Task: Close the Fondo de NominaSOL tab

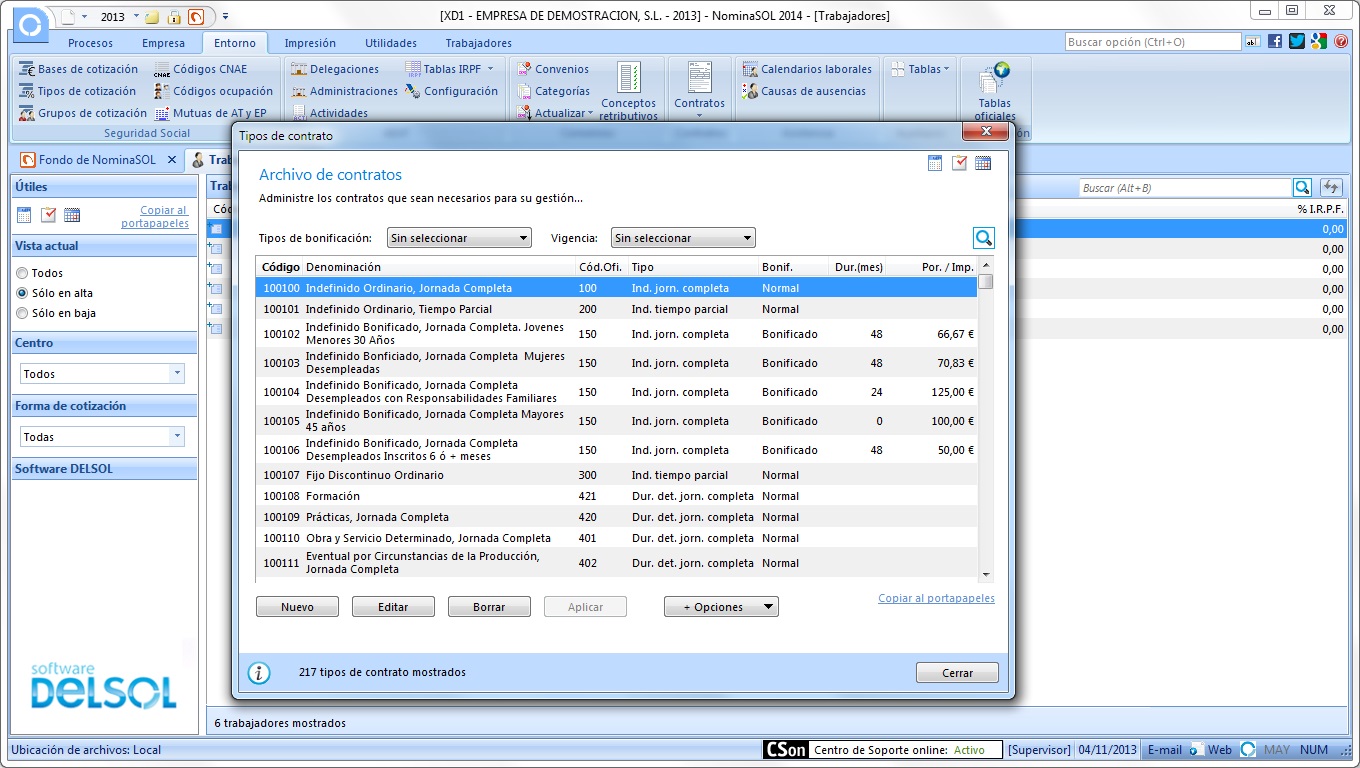Action: [172, 160]
